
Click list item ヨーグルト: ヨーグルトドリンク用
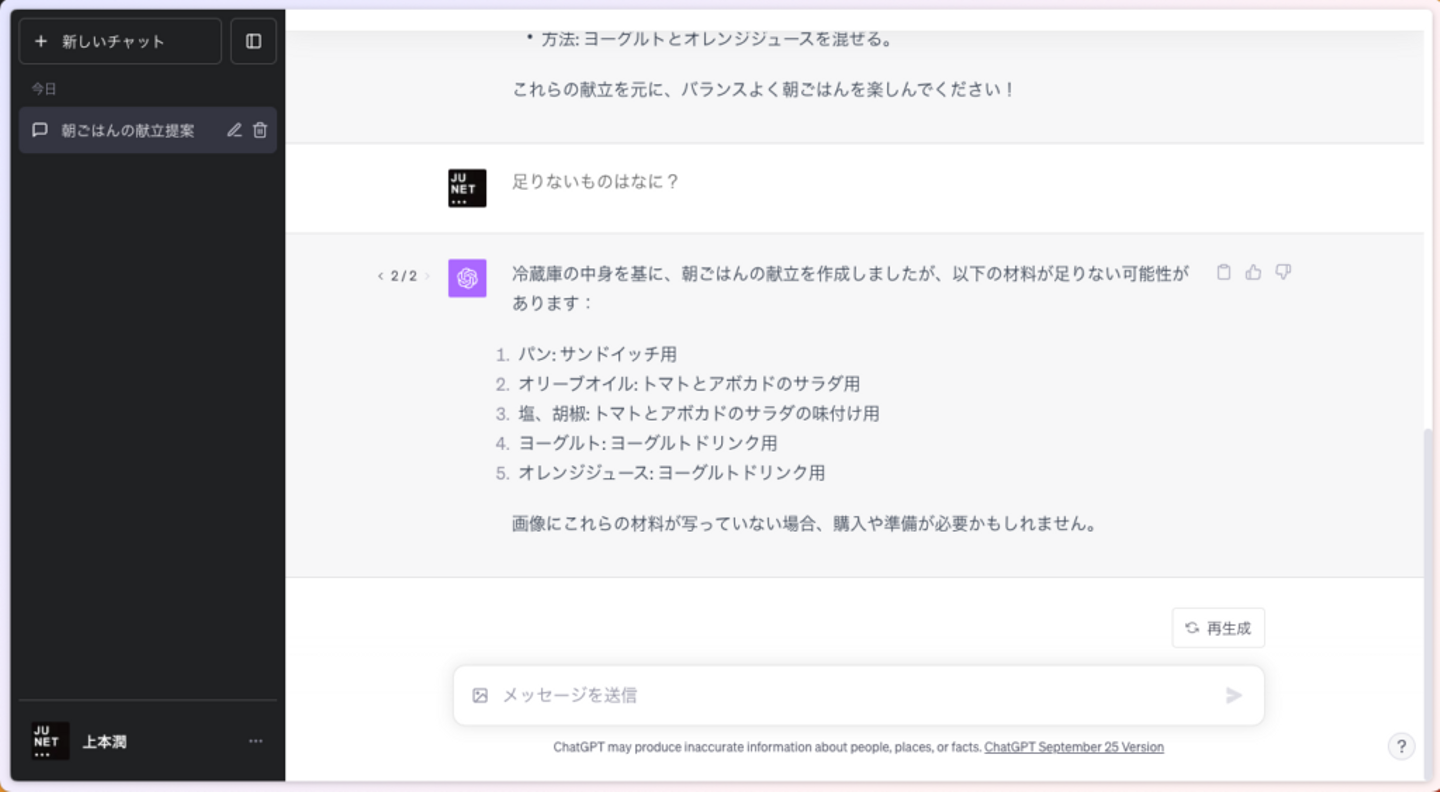click(x=647, y=443)
